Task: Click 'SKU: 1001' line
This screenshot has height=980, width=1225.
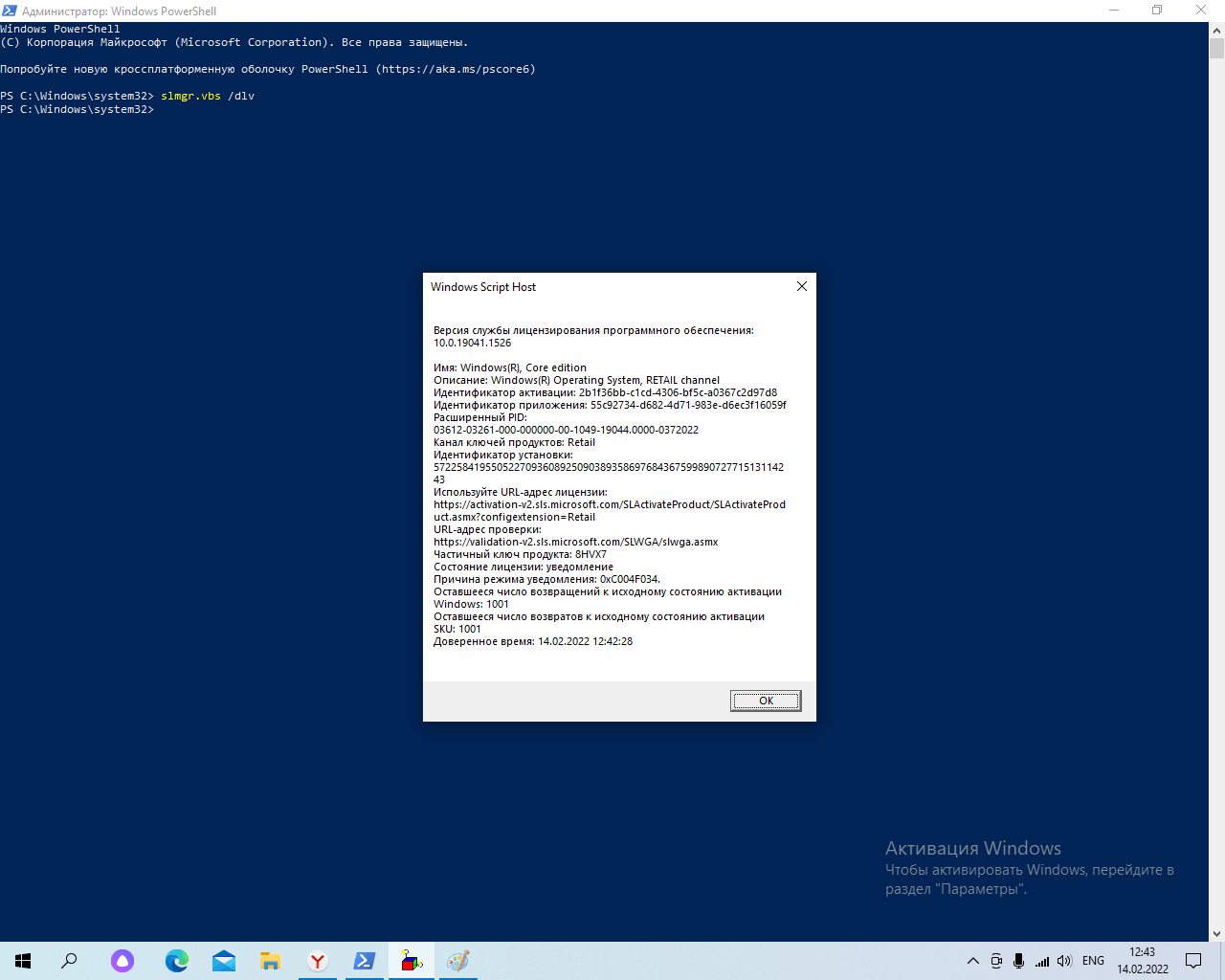Action: [457, 629]
